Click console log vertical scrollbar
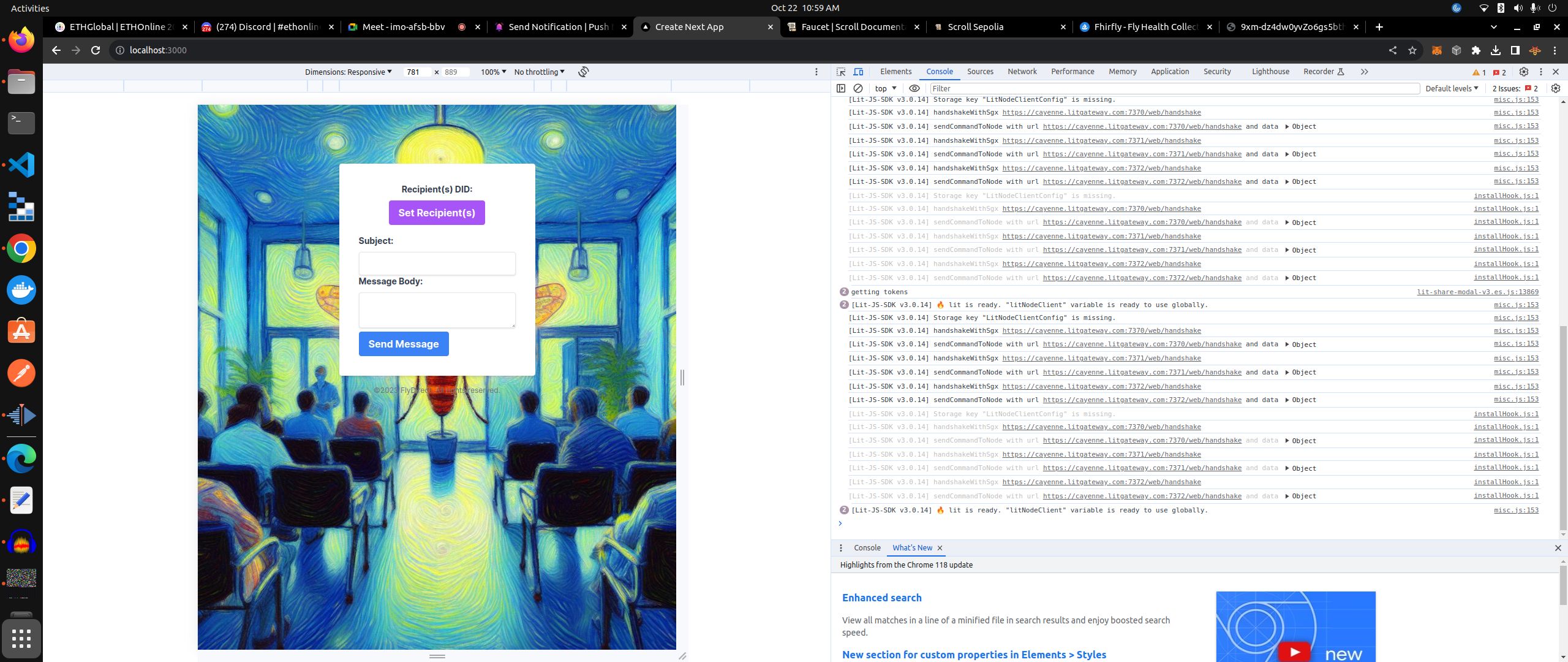This screenshot has width=1568, height=662. pos(1562,427)
